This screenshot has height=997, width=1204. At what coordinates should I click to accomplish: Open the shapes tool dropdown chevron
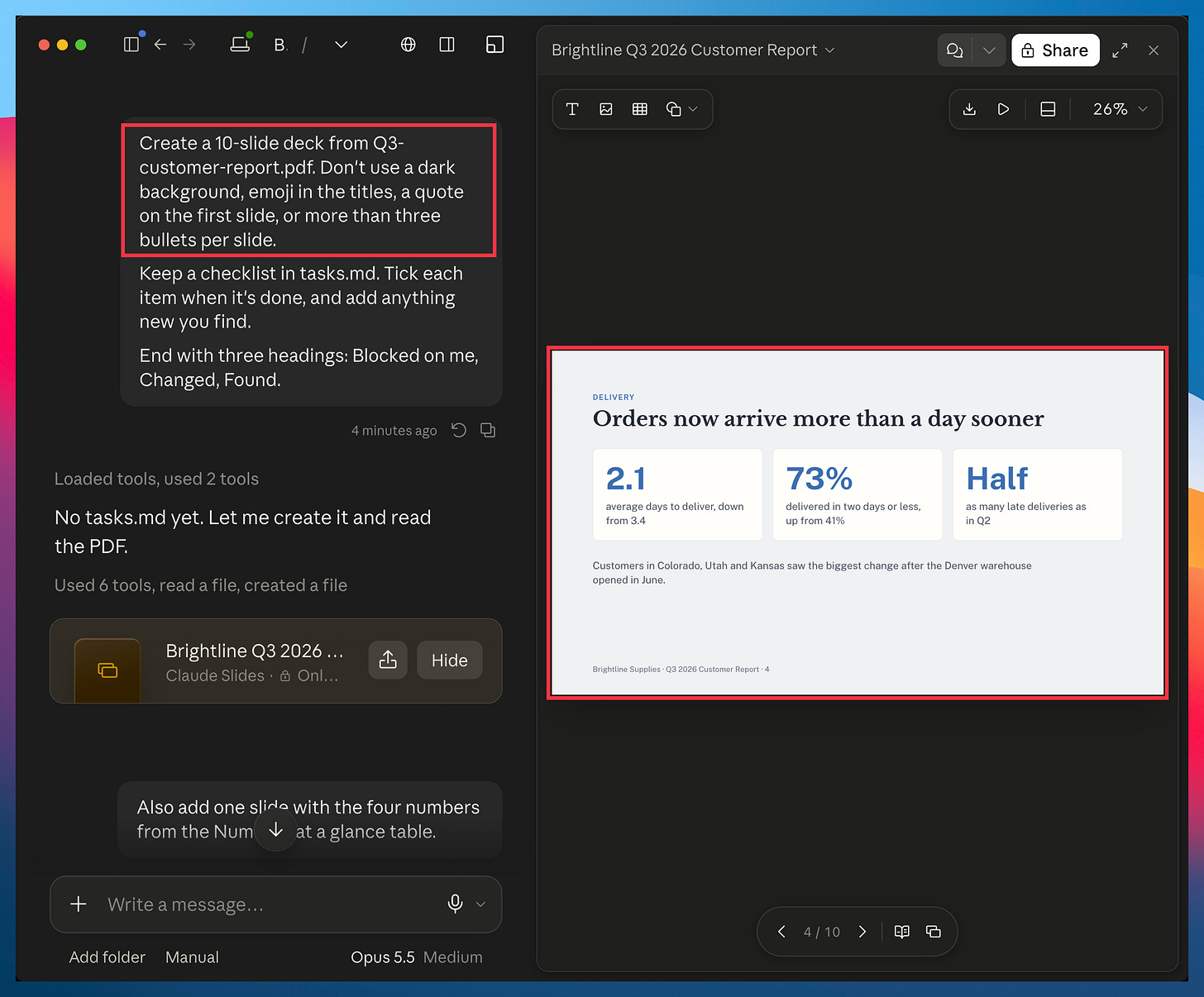[693, 109]
